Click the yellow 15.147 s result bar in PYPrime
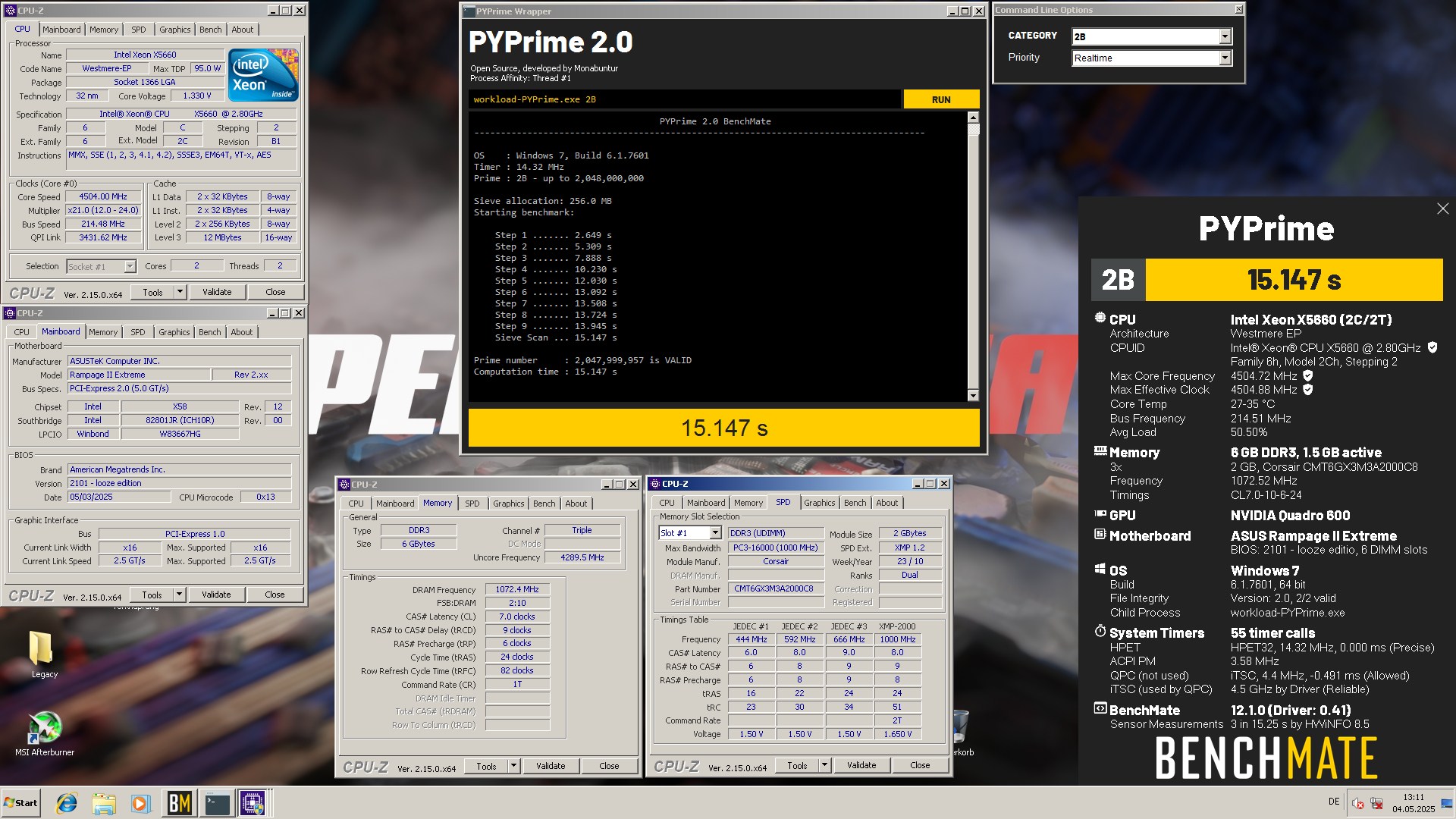1456x819 pixels. [x=724, y=428]
